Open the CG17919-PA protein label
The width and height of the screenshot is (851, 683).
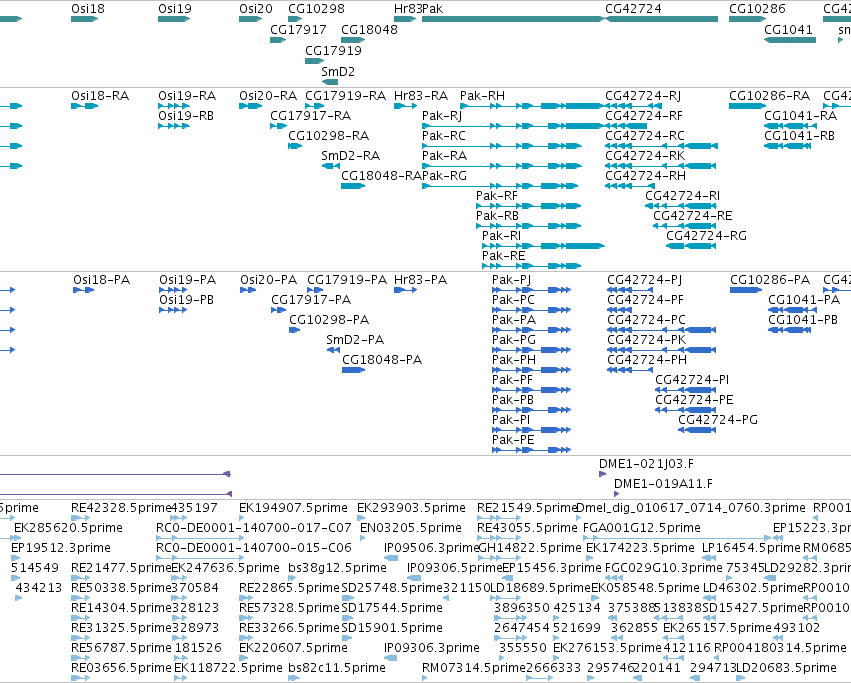(x=347, y=280)
